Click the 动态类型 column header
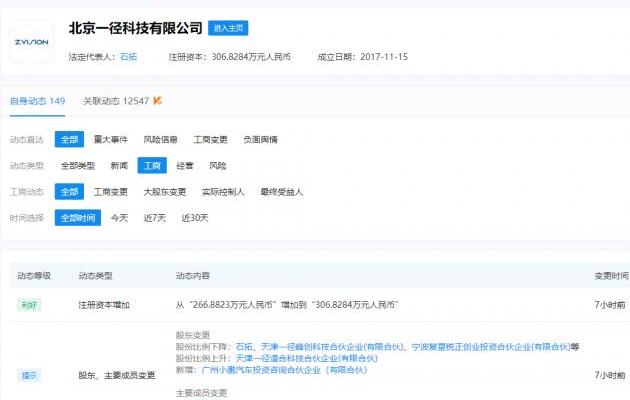 click(x=95, y=276)
